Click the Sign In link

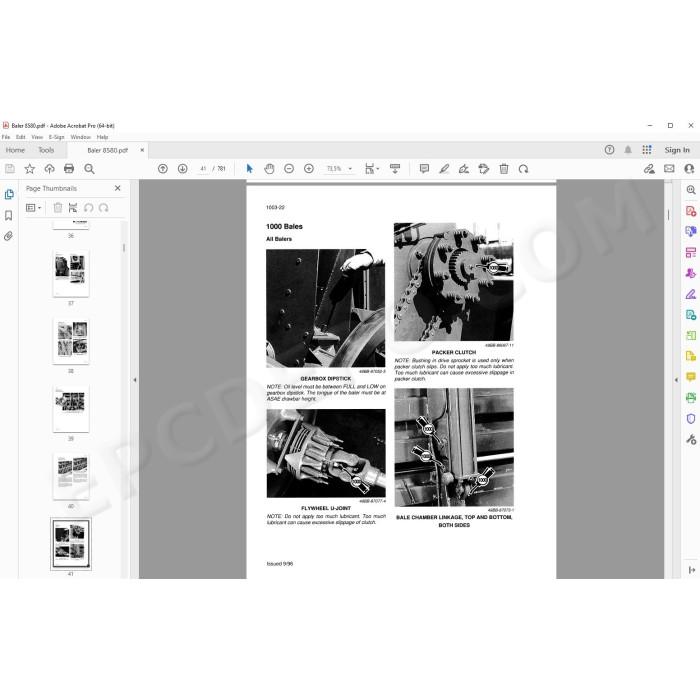[677, 150]
